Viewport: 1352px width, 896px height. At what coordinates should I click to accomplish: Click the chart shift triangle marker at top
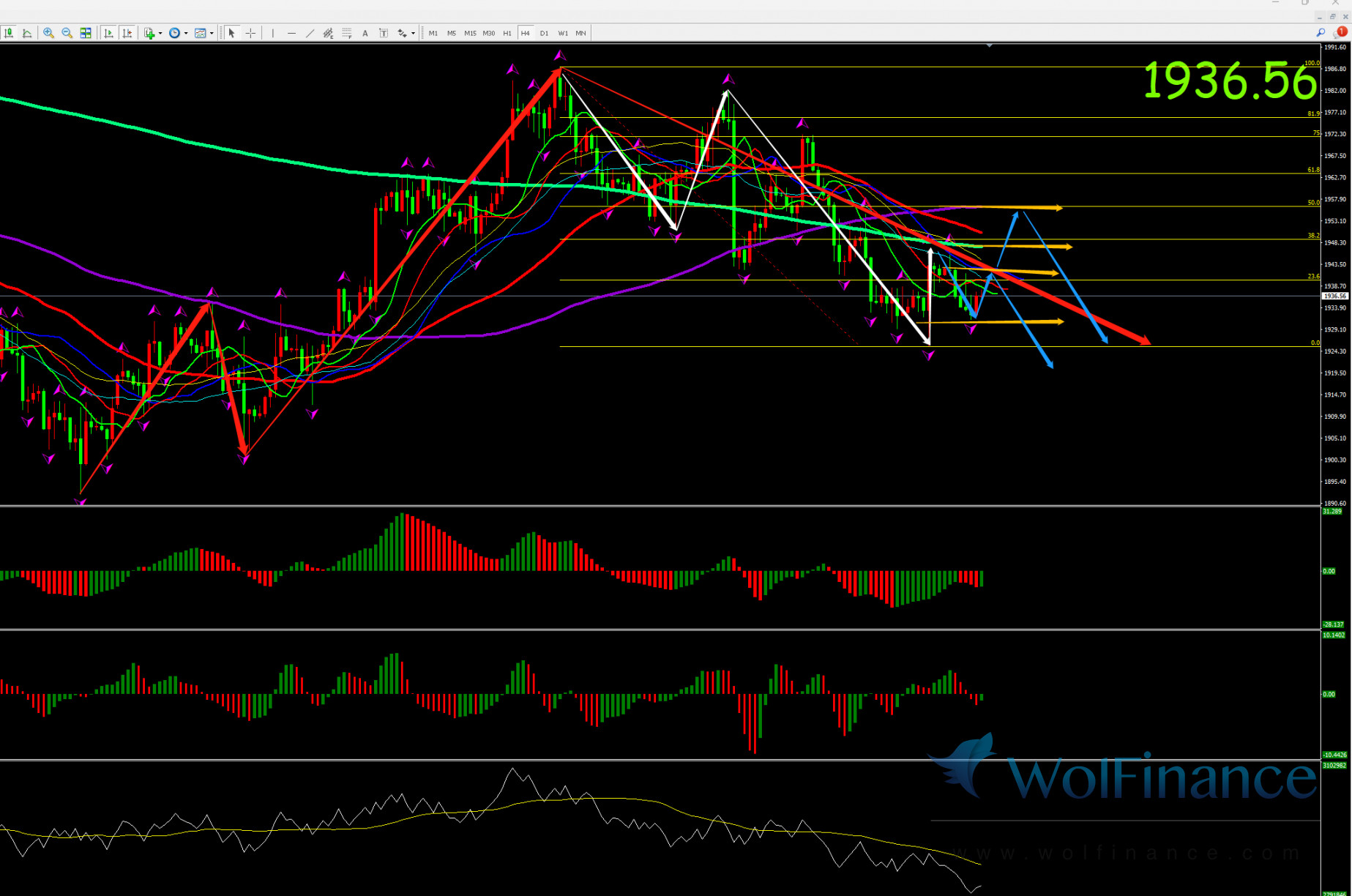pyautogui.click(x=989, y=45)
